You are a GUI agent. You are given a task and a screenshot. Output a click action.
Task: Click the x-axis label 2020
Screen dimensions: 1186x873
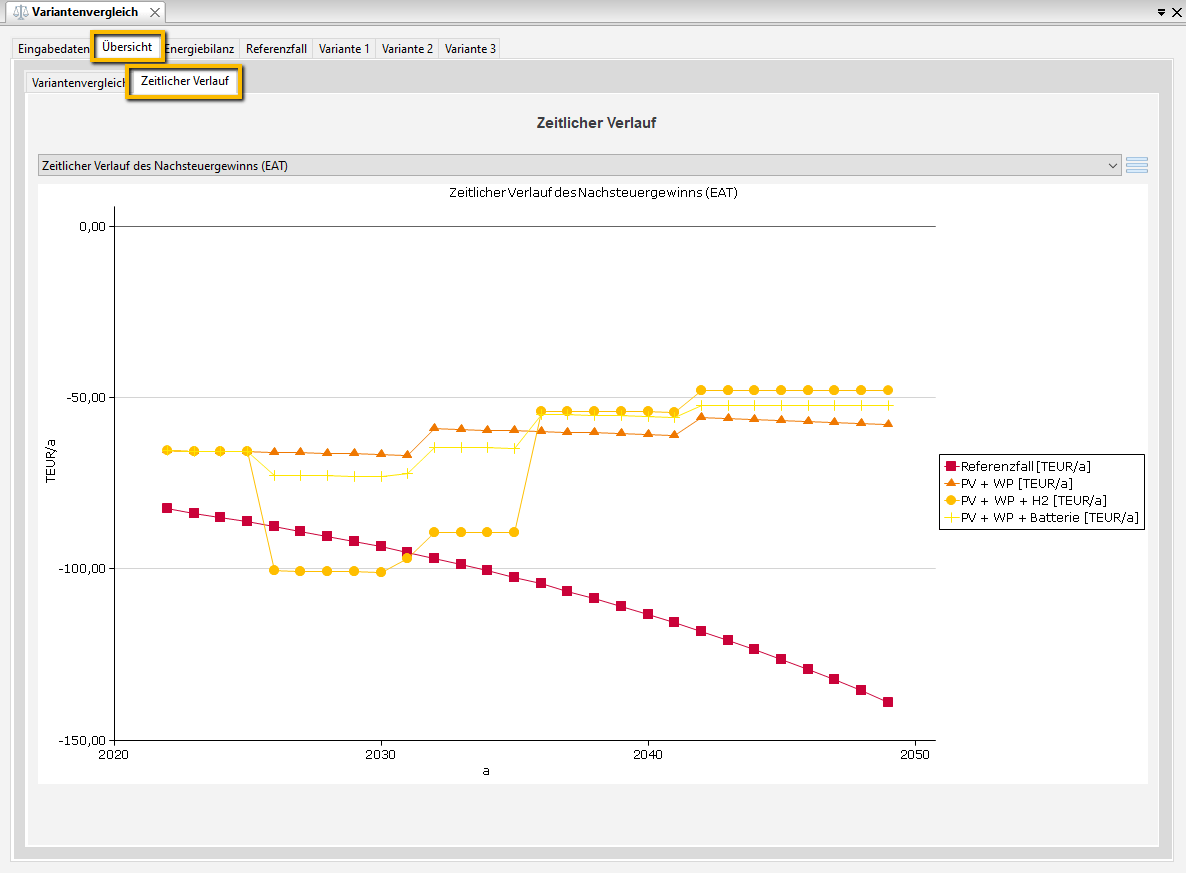click(113, 754)
